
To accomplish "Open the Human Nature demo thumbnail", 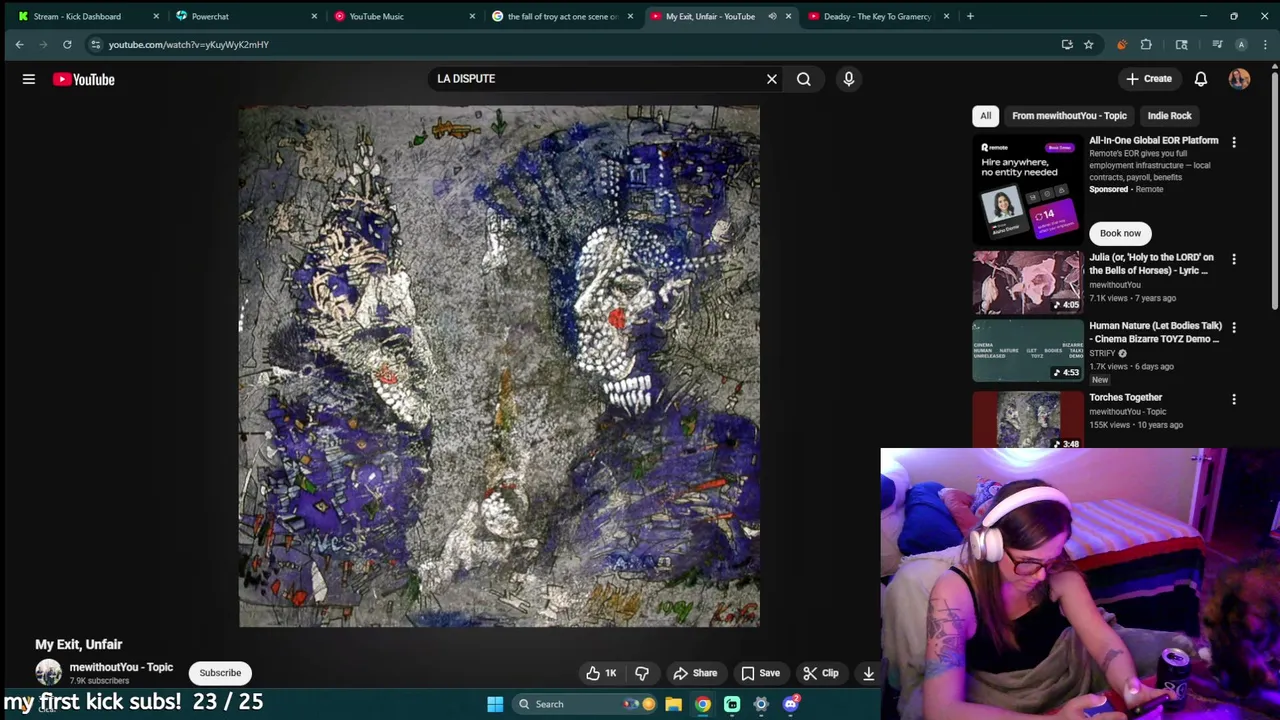I will 1028,350.
